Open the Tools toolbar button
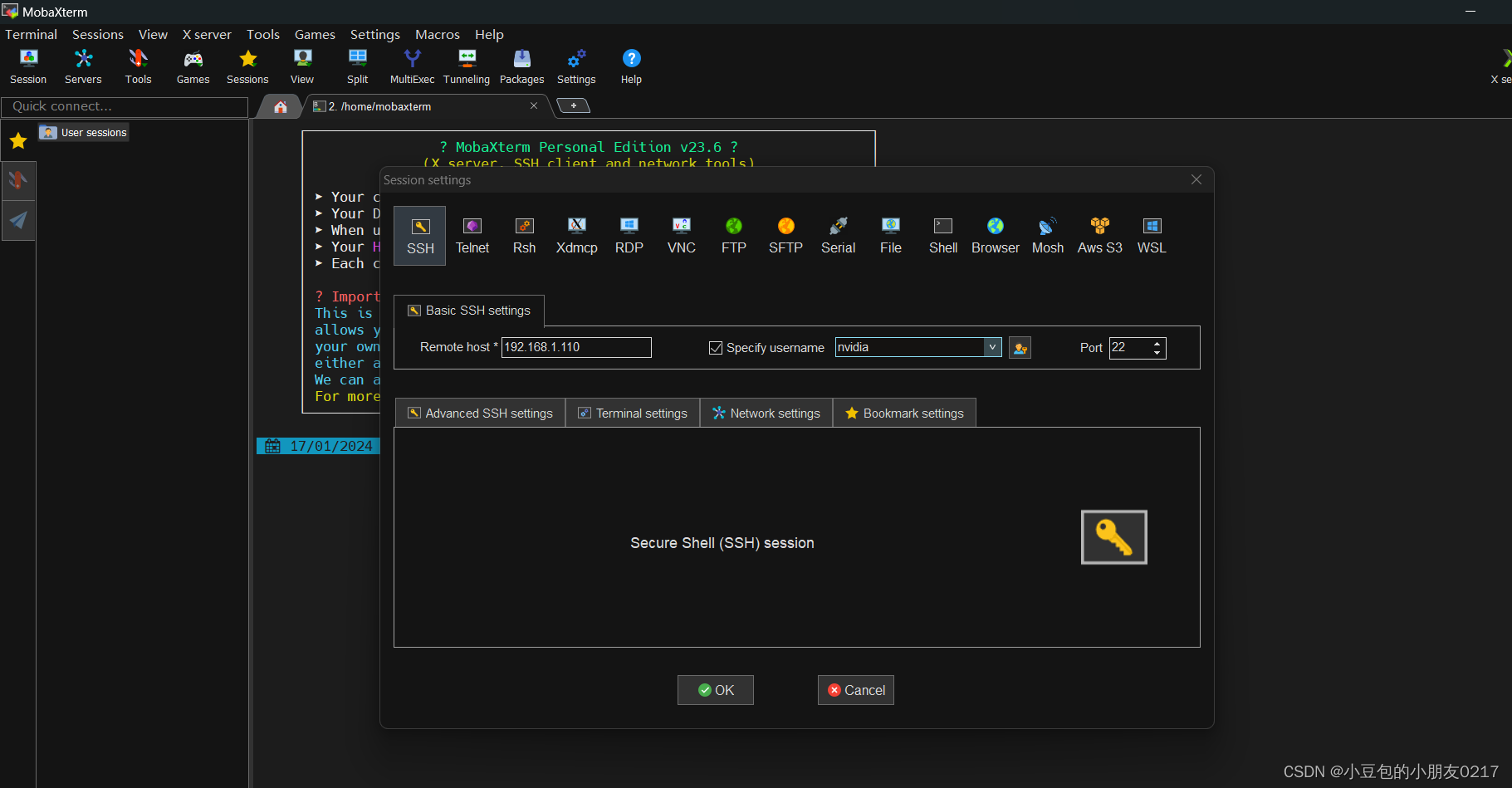 (138, 66)
